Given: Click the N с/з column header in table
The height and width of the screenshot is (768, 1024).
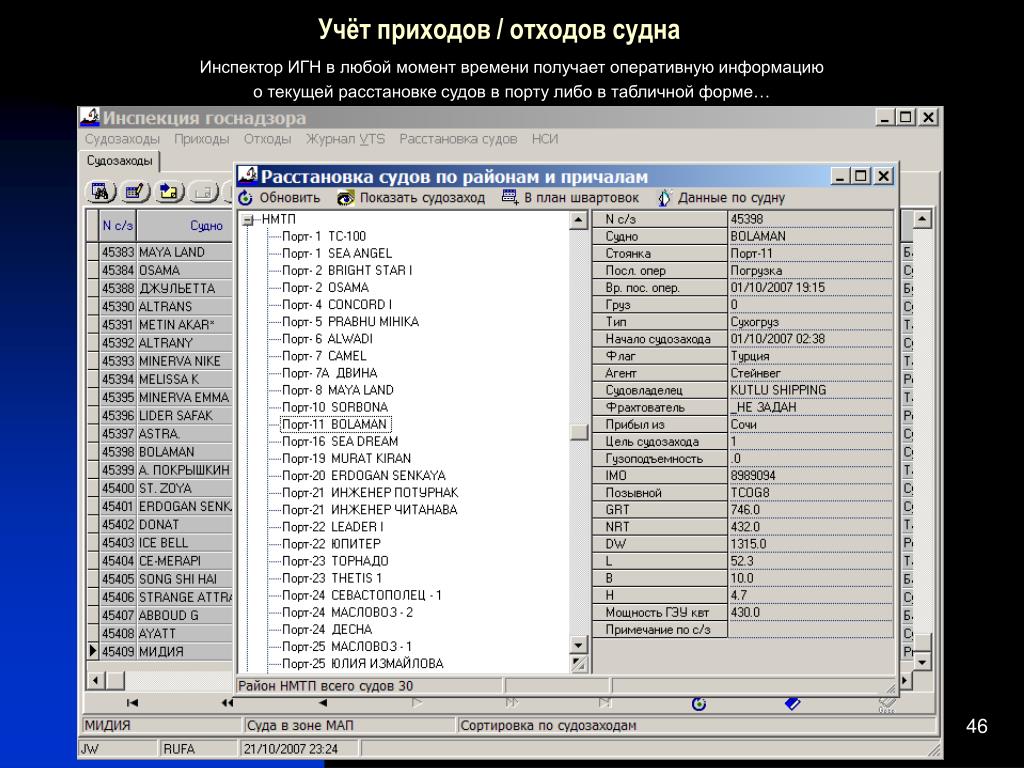Looking at the screenshot, I should click(x=118, y=225).
